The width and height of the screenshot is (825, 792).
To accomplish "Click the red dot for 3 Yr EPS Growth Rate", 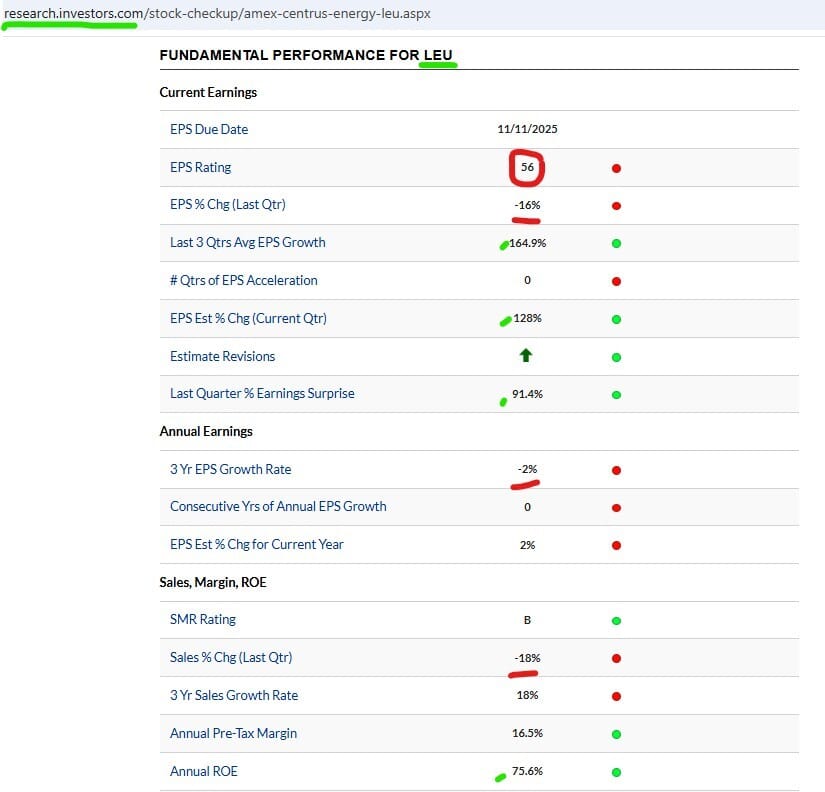I will 616,470.
